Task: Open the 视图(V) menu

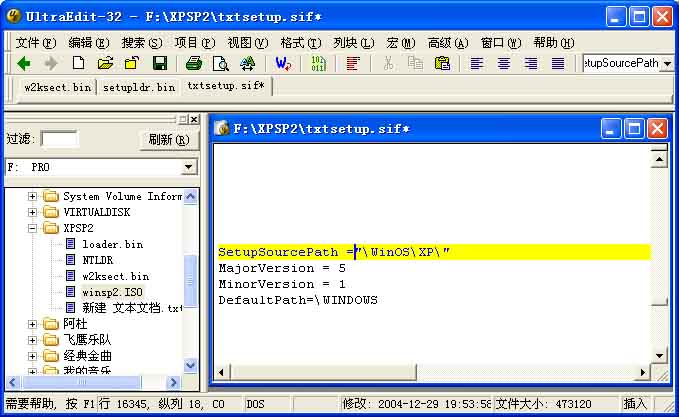Action: tap(248, 43)
